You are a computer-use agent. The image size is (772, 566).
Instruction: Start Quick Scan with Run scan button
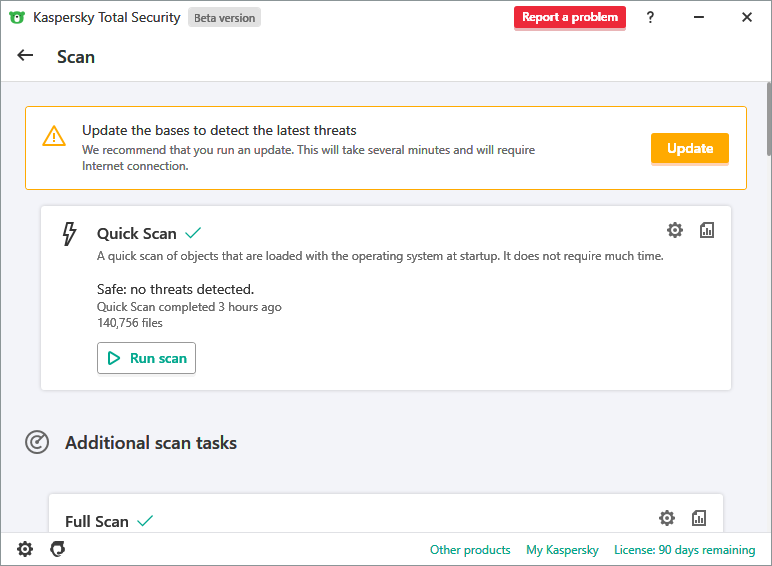[x=146, y=358]
